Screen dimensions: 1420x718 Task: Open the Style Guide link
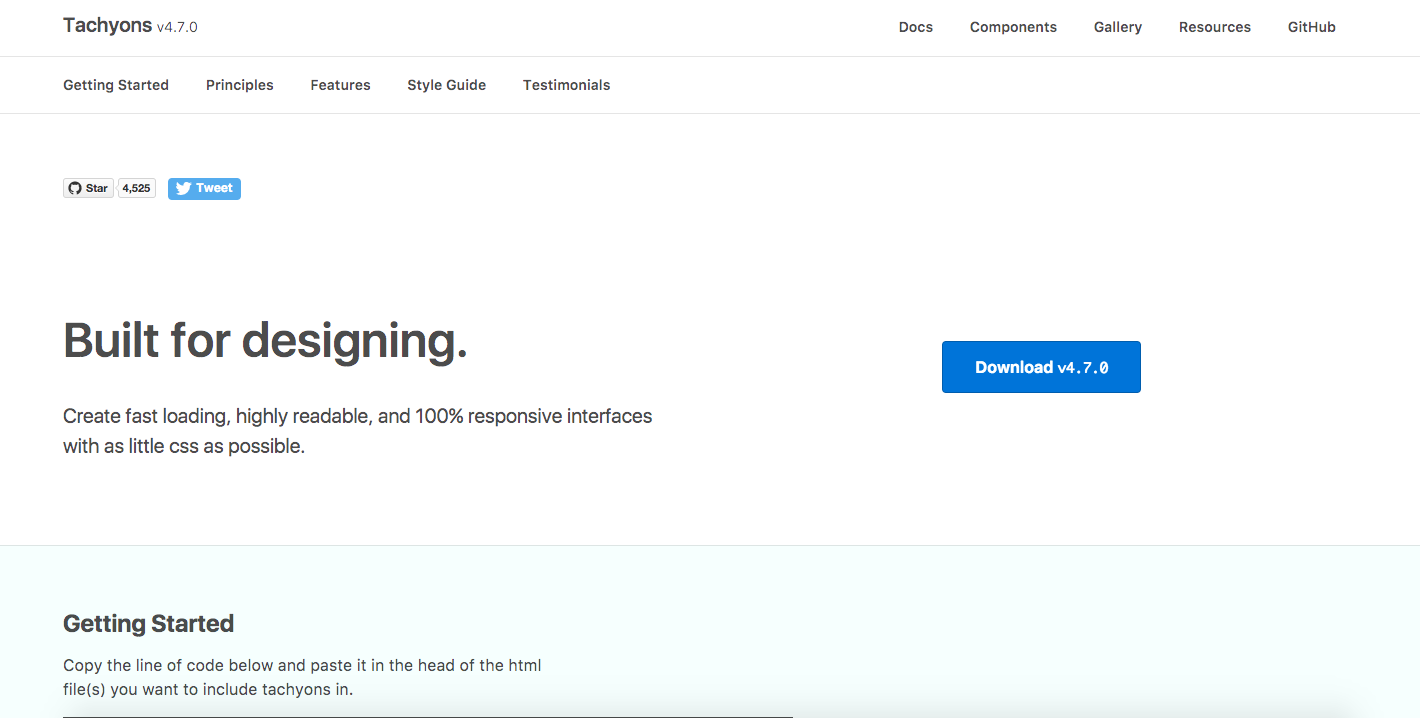click(446, 85)
